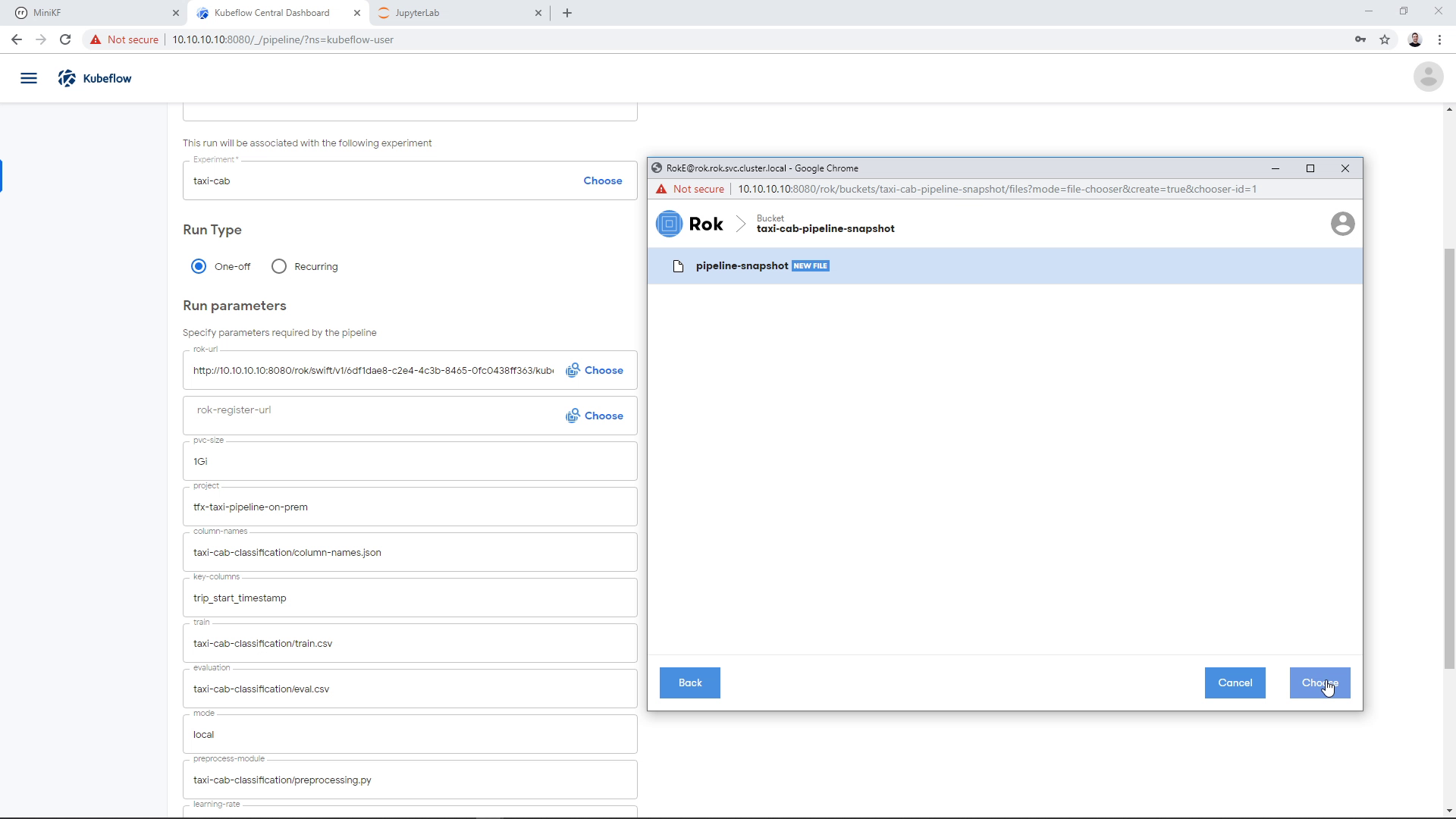Switch to the JupyterLab tab

point(460,13)
